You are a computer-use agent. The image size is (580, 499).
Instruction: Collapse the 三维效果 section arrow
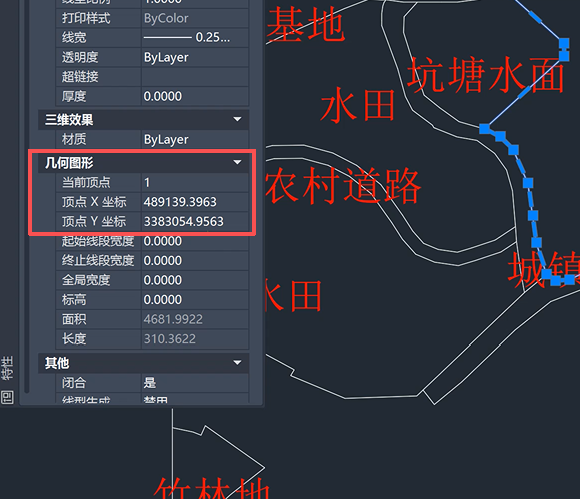pos(237,119)
